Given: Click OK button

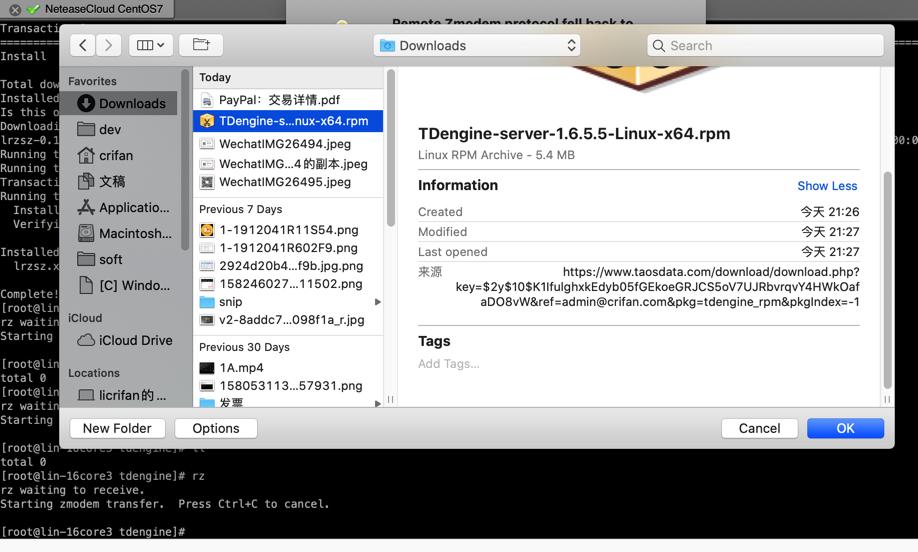Looking at the screenshot, I should [845, 428].
